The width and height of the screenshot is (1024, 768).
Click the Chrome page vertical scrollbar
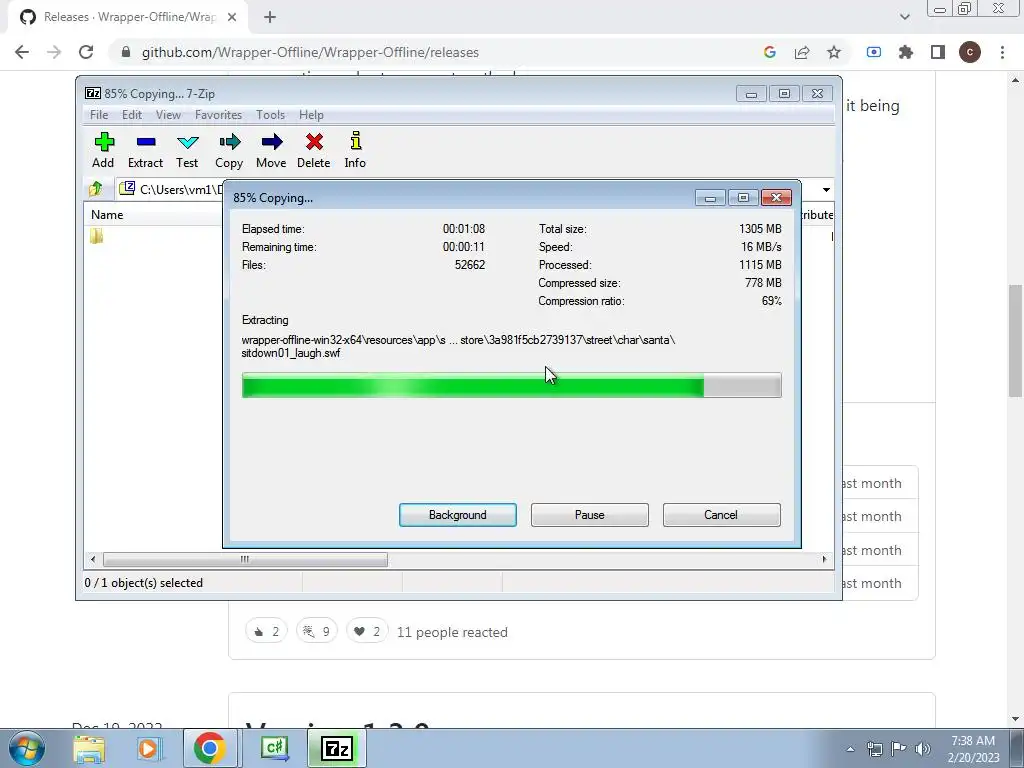click(x=1015, y=341)
